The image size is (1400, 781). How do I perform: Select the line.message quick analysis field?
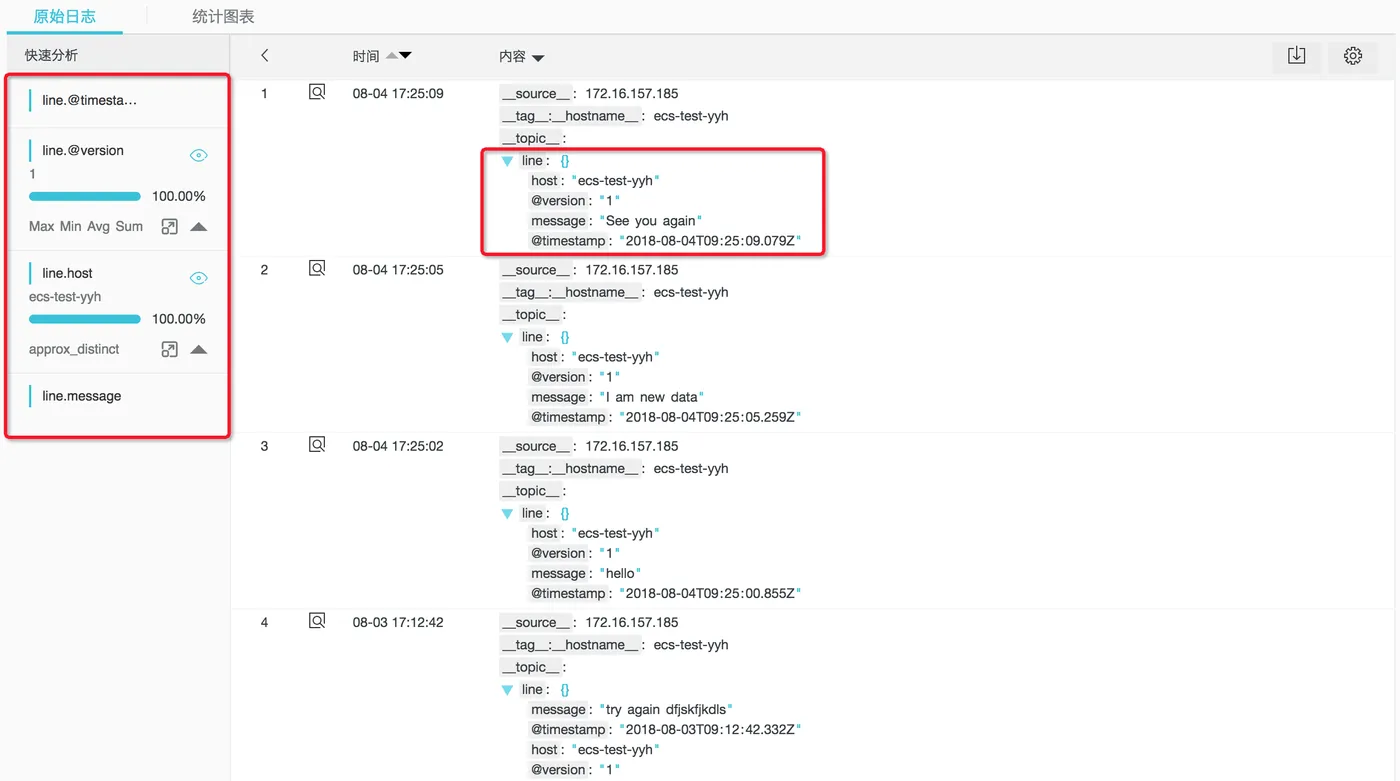coord(82,396)
